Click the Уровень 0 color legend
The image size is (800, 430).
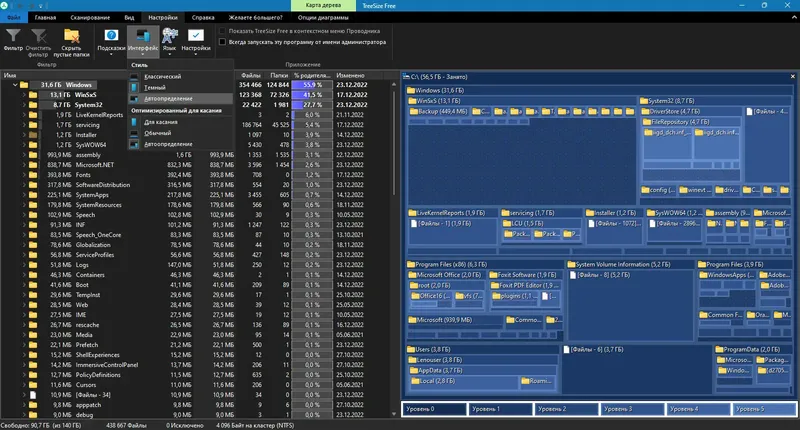tap(435, 409)
